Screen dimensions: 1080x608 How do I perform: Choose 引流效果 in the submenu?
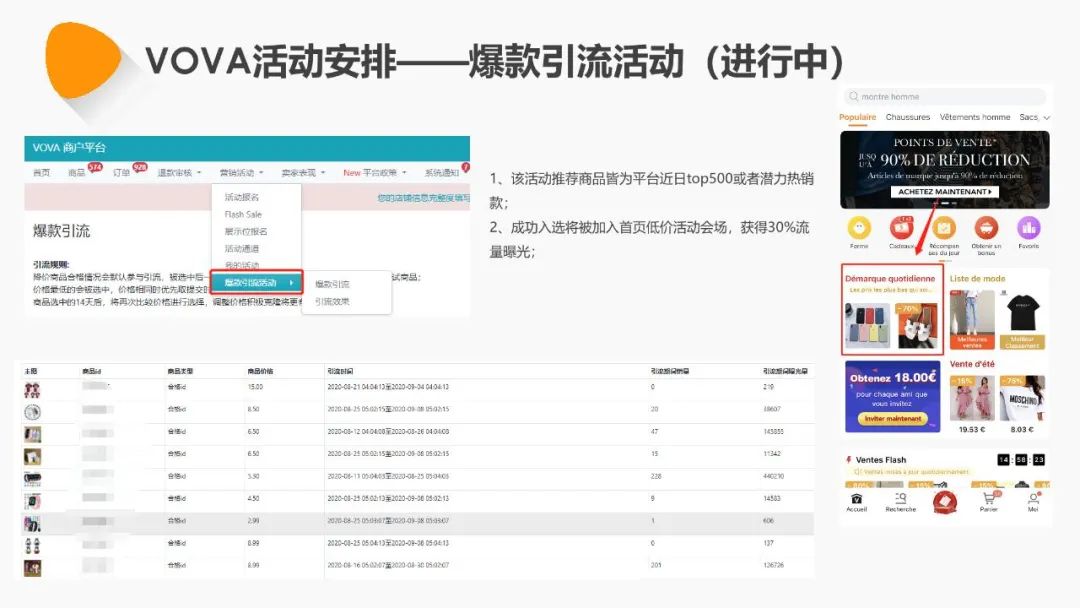click(x=333, y=302)
